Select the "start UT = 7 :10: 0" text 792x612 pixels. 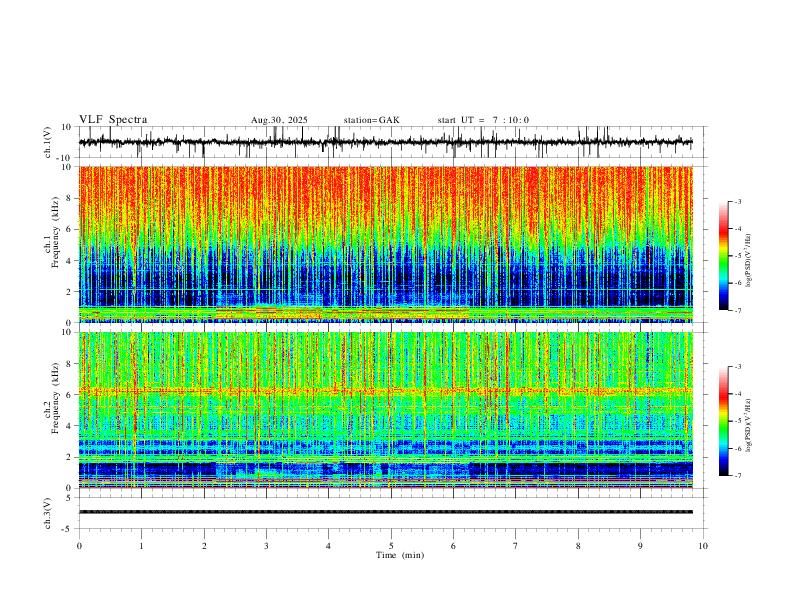click(x=483, y=120)
